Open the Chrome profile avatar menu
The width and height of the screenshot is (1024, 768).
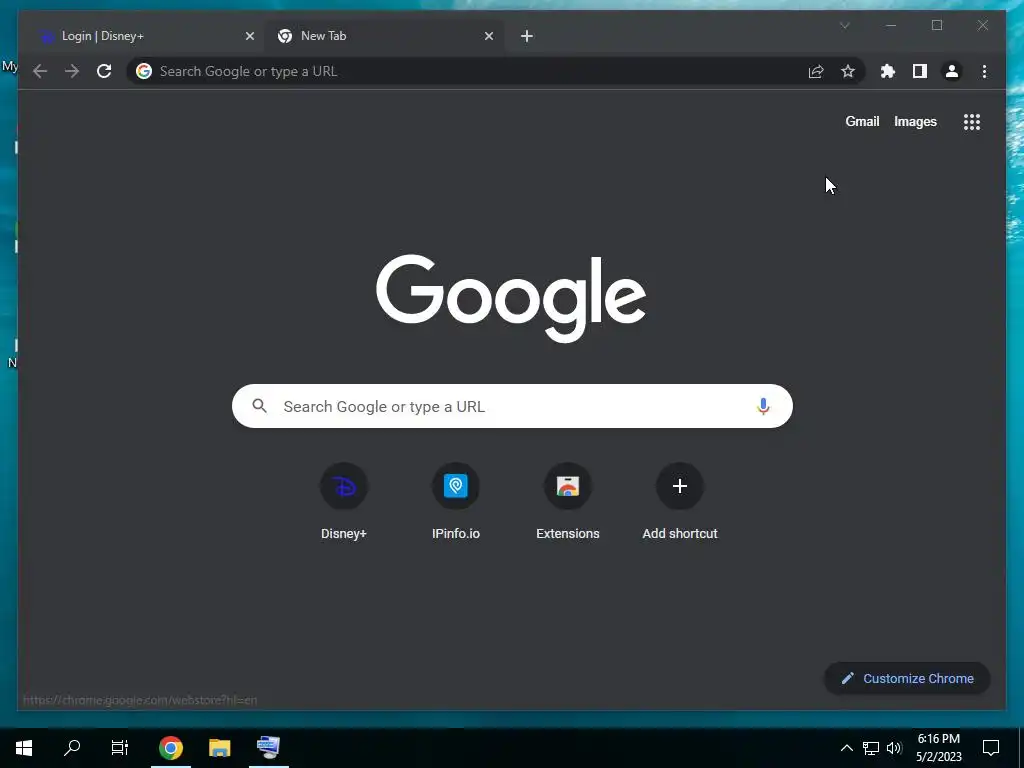coord(952,71)
